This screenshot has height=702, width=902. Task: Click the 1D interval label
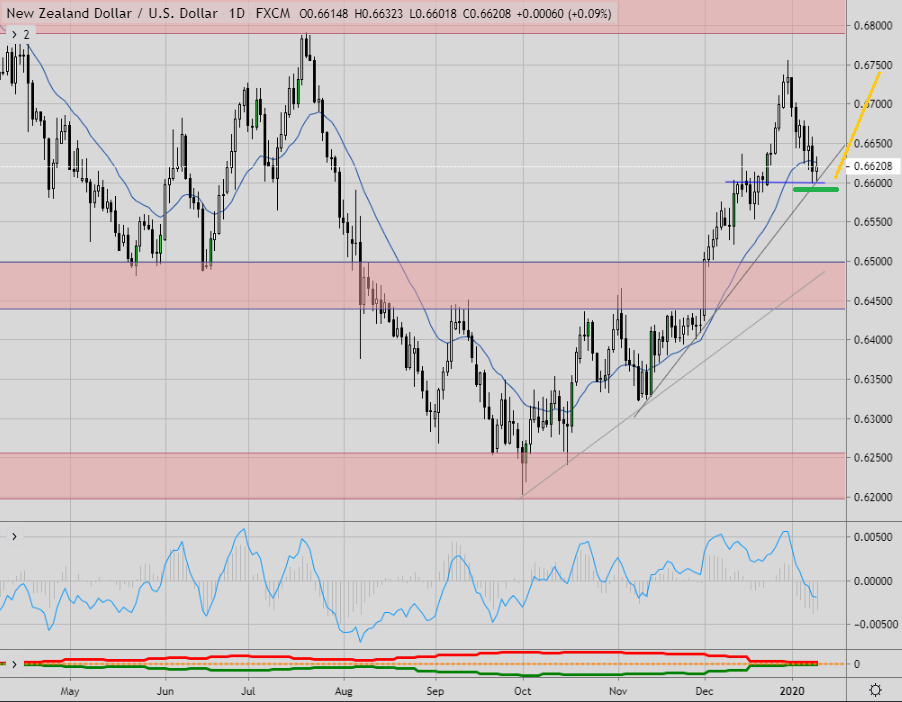[236, 13]
